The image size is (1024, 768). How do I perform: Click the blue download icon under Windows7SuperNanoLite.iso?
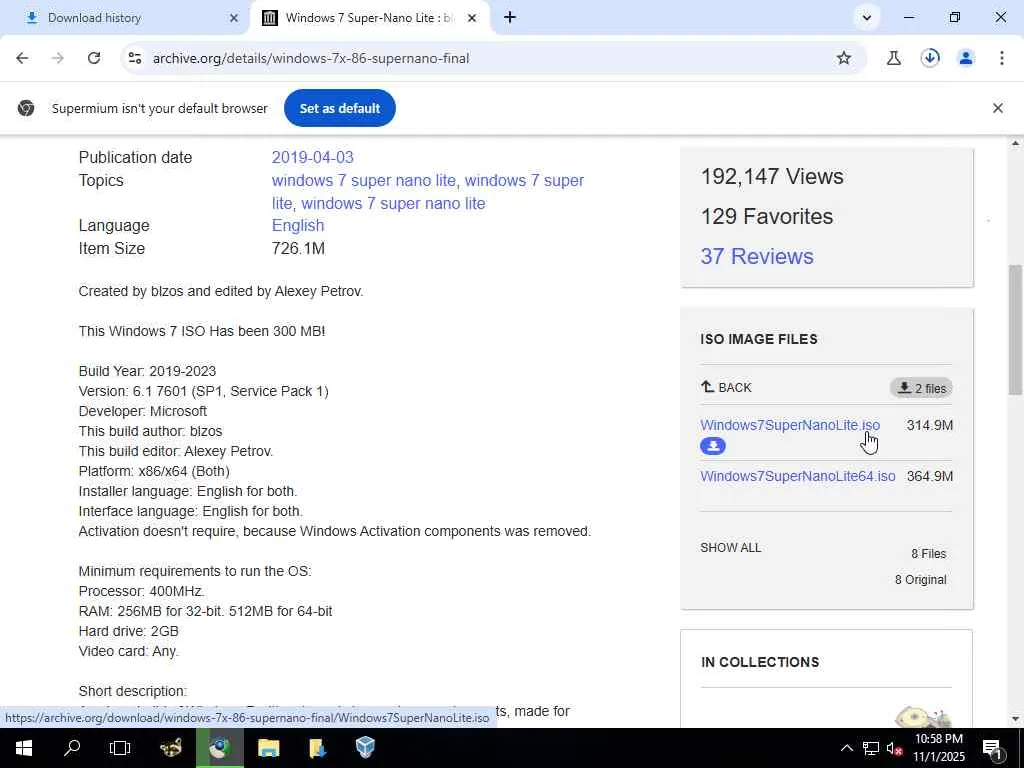pyautogui.click(x=712, y=446)
